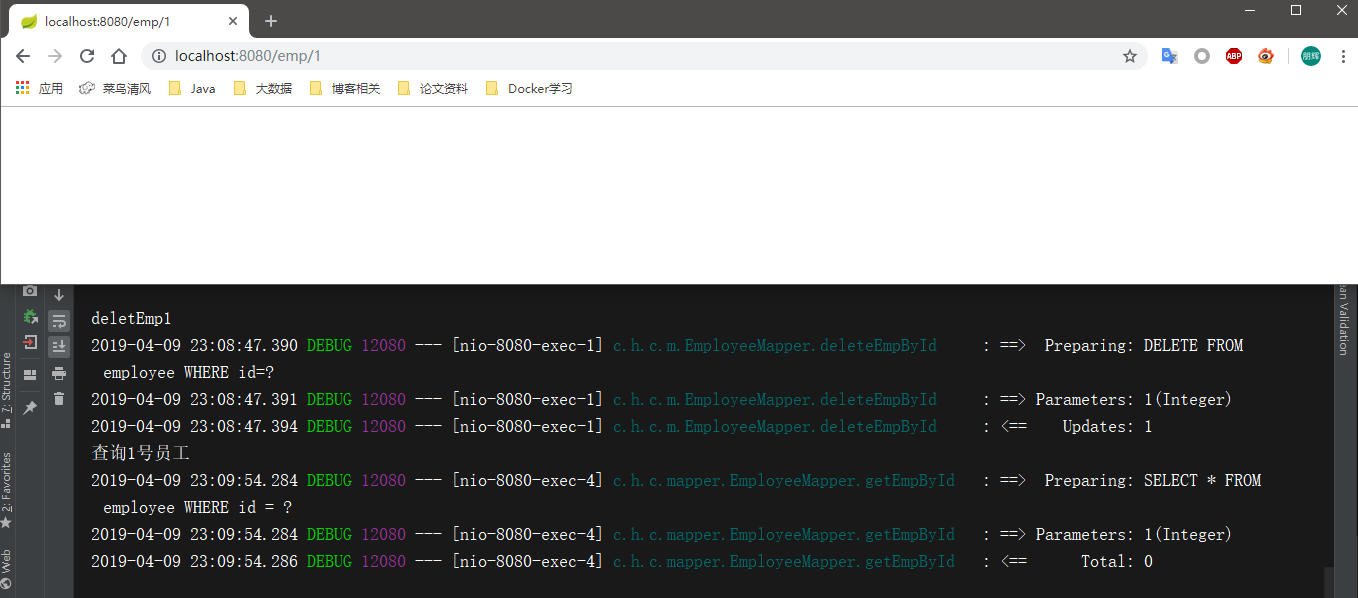Click the console vertical scrollbar

pos(1329,582)
